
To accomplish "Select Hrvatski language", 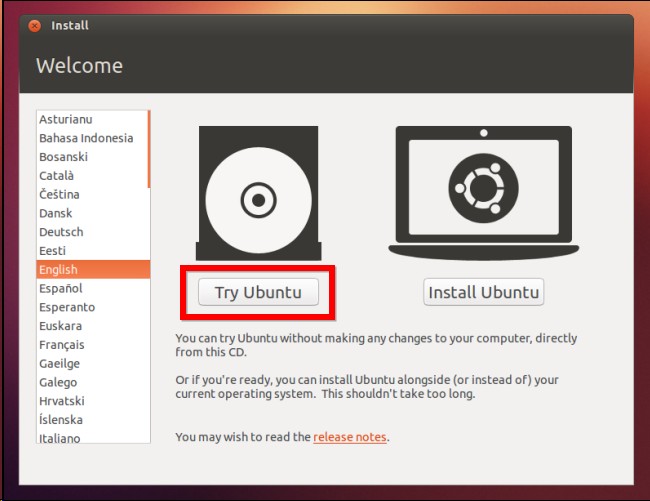I will 92,401.
